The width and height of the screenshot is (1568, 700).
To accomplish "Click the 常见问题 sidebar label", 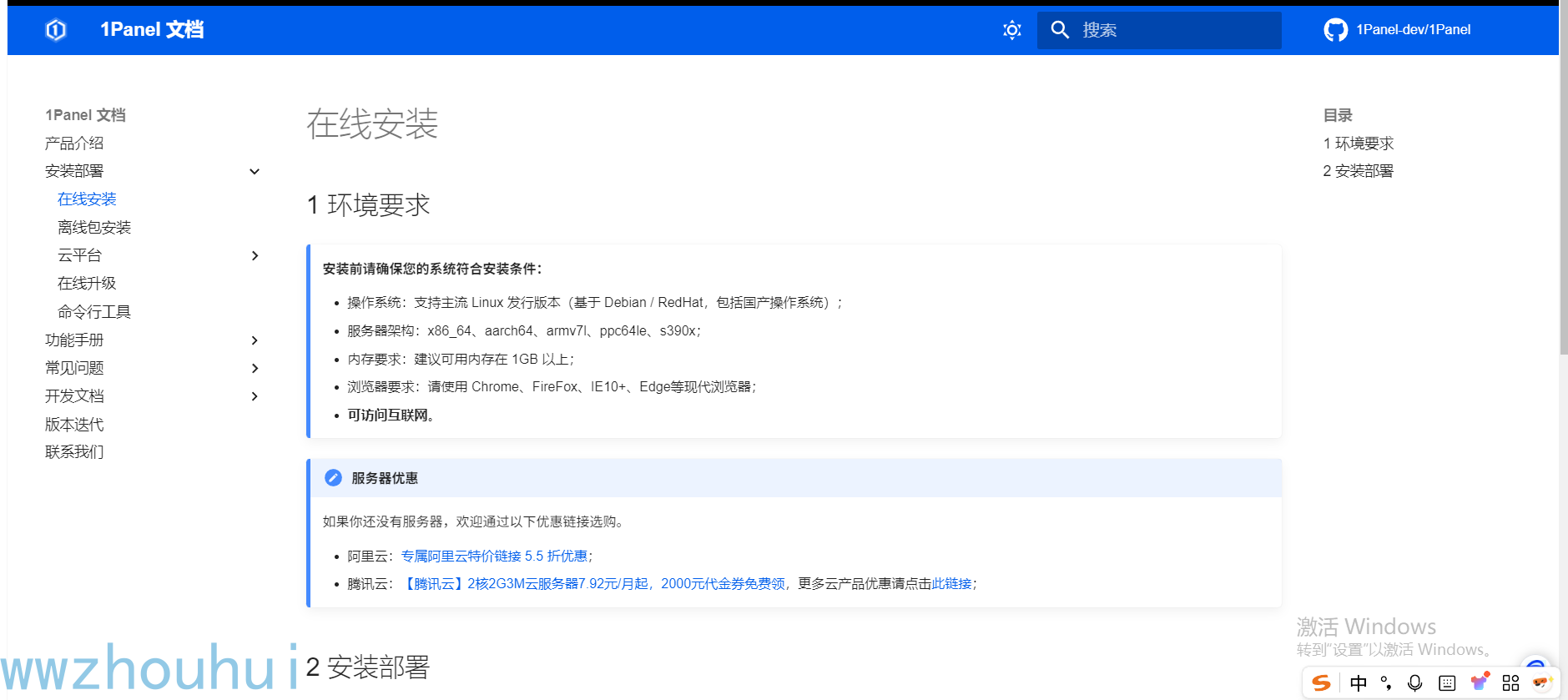I will pyautogui.click(x=74, y=368).
